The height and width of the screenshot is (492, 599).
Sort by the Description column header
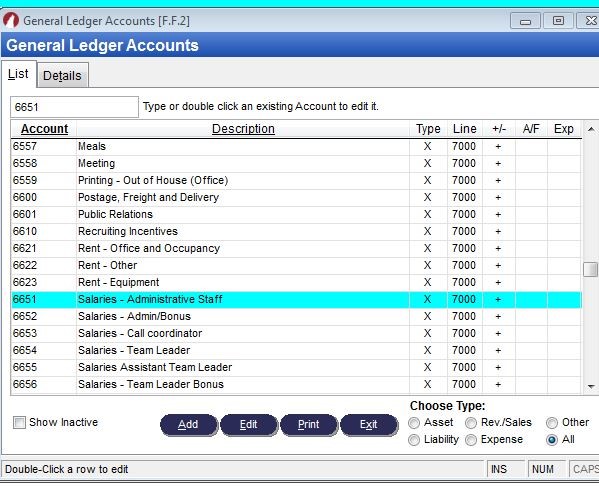click(x=243, y=129)
